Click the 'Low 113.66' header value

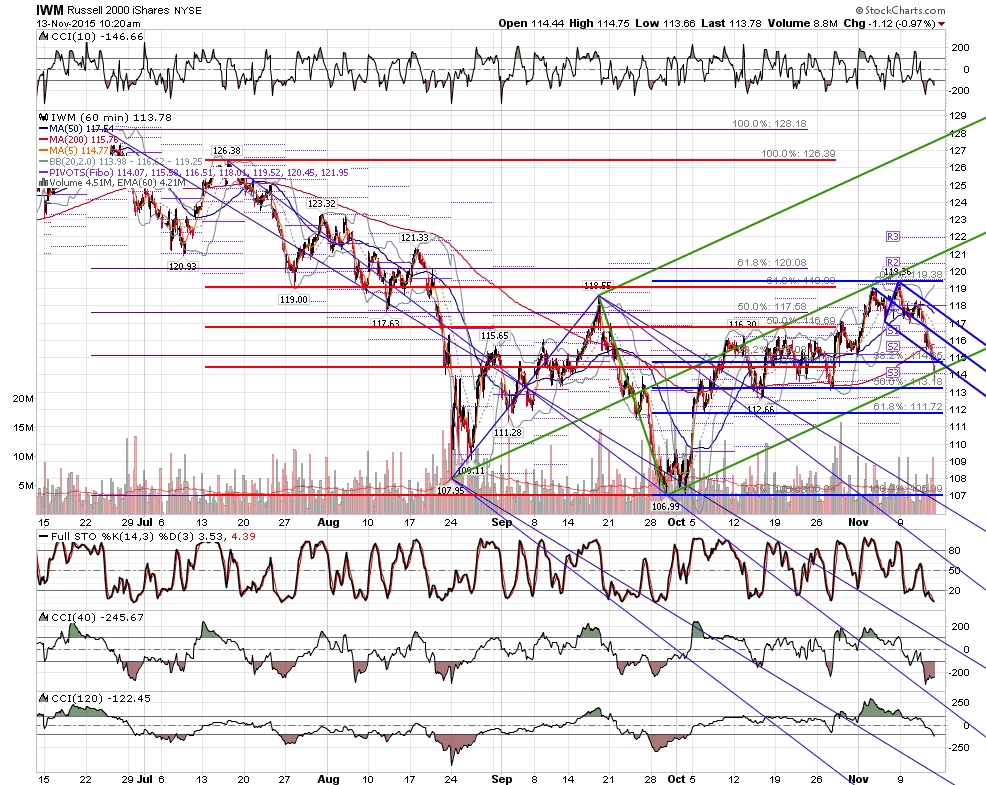(x=665, y=23)
